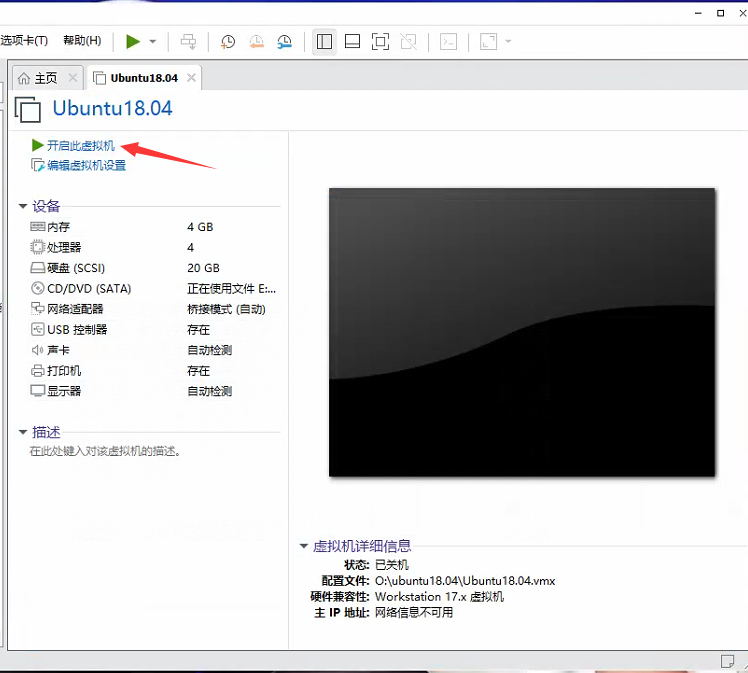Viewport: 748px width, 673px height.
Task: Click the send Ctrl+Alt+Del toolbar icon
Action: (188, 41)
